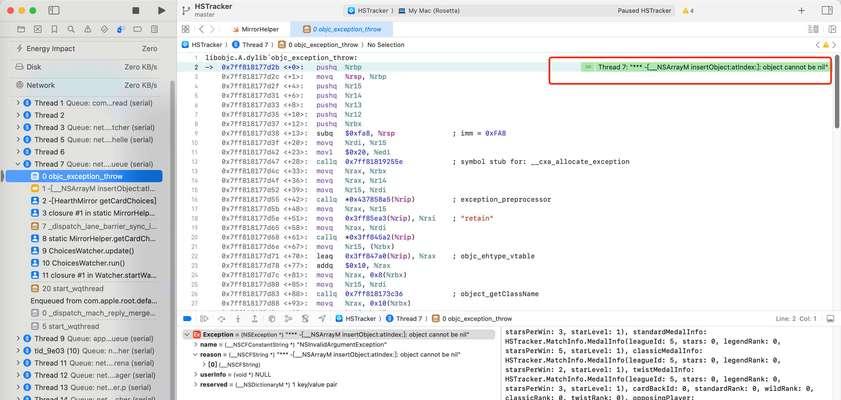Toggle debug area visibility icon

point(830,318)
